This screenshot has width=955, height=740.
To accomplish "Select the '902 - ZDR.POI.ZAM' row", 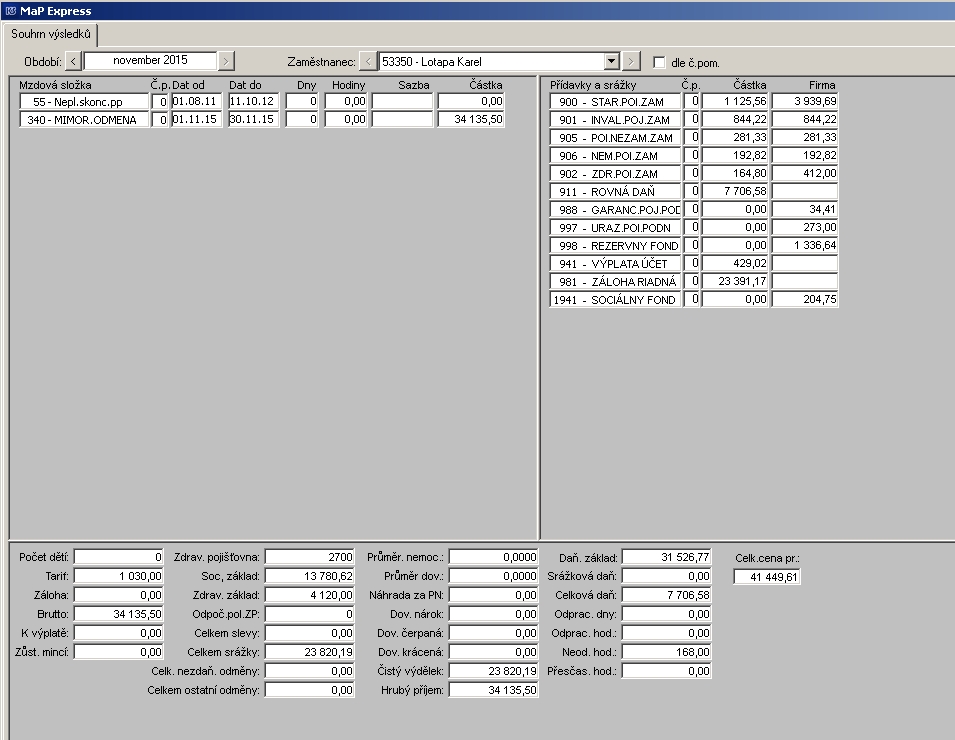I will 615,174.
